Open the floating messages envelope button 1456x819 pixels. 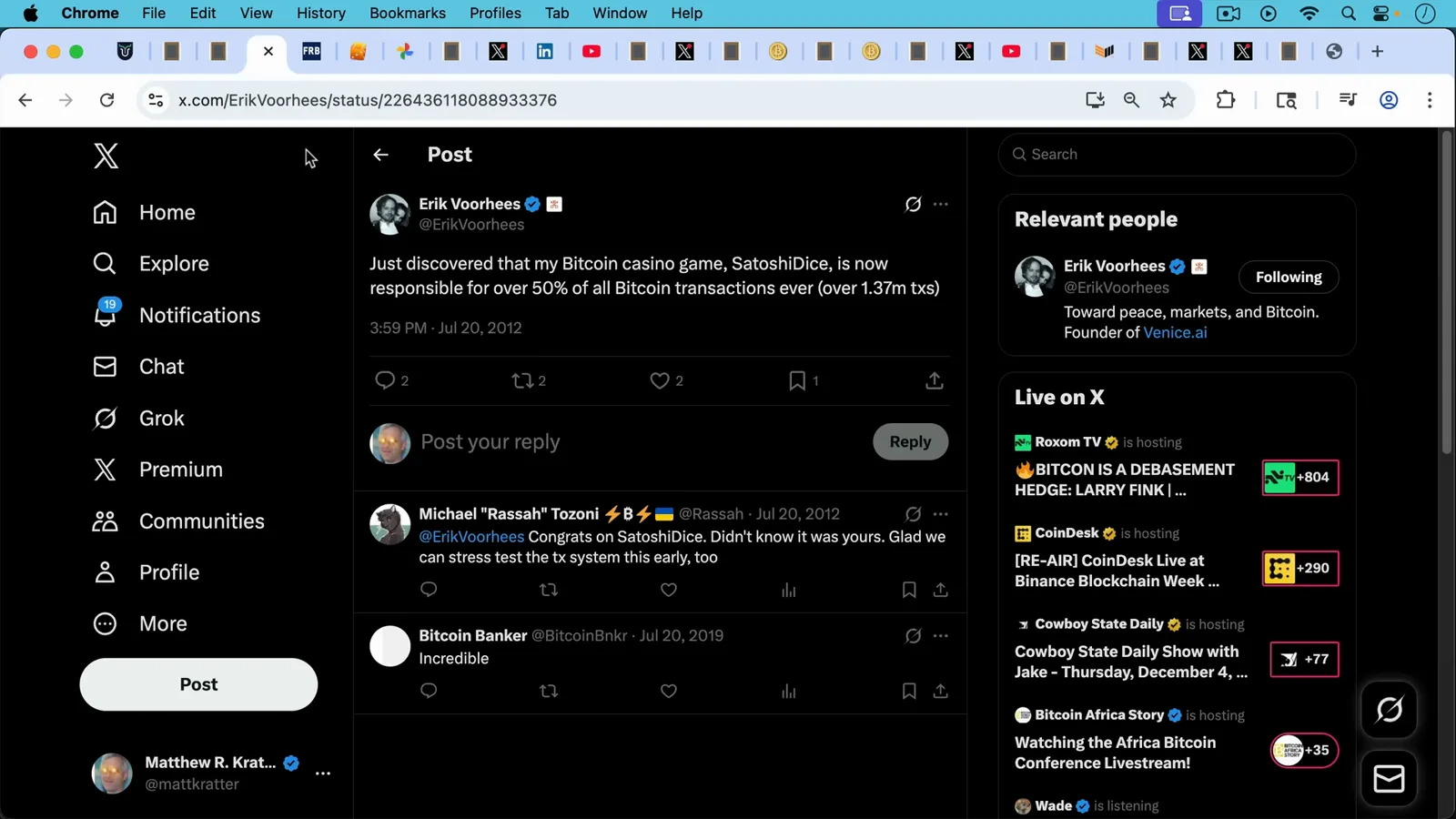coord(1389,779)
